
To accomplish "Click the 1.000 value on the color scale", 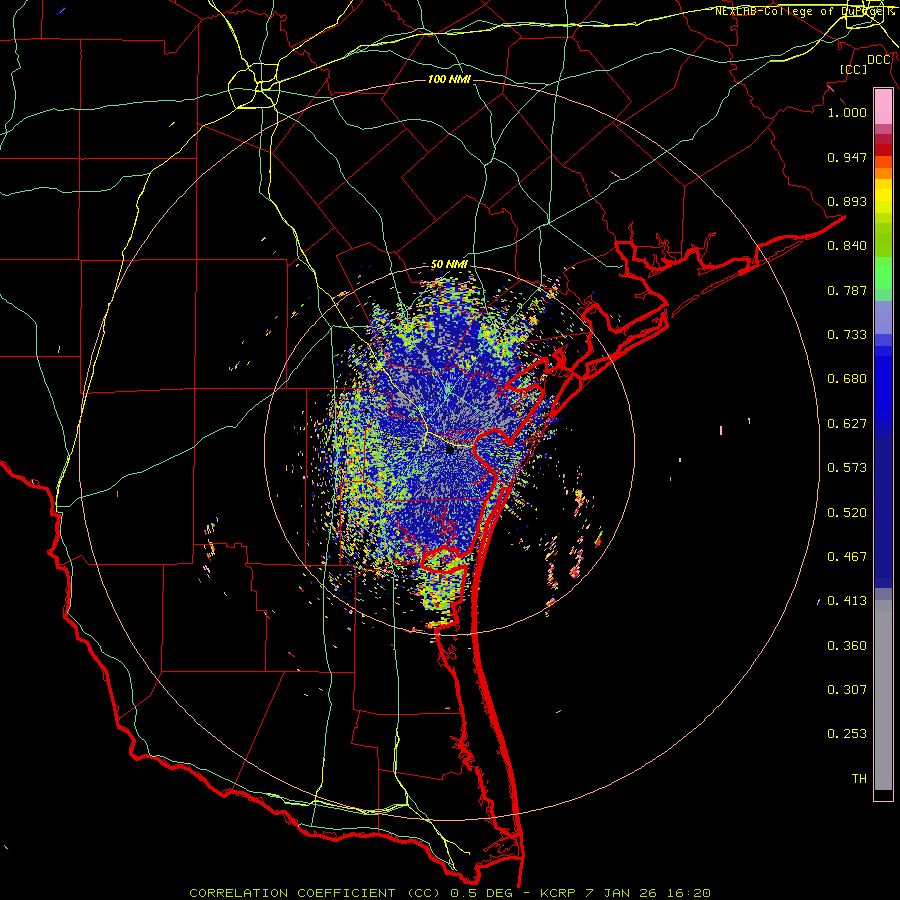I will tap(847, 112).
